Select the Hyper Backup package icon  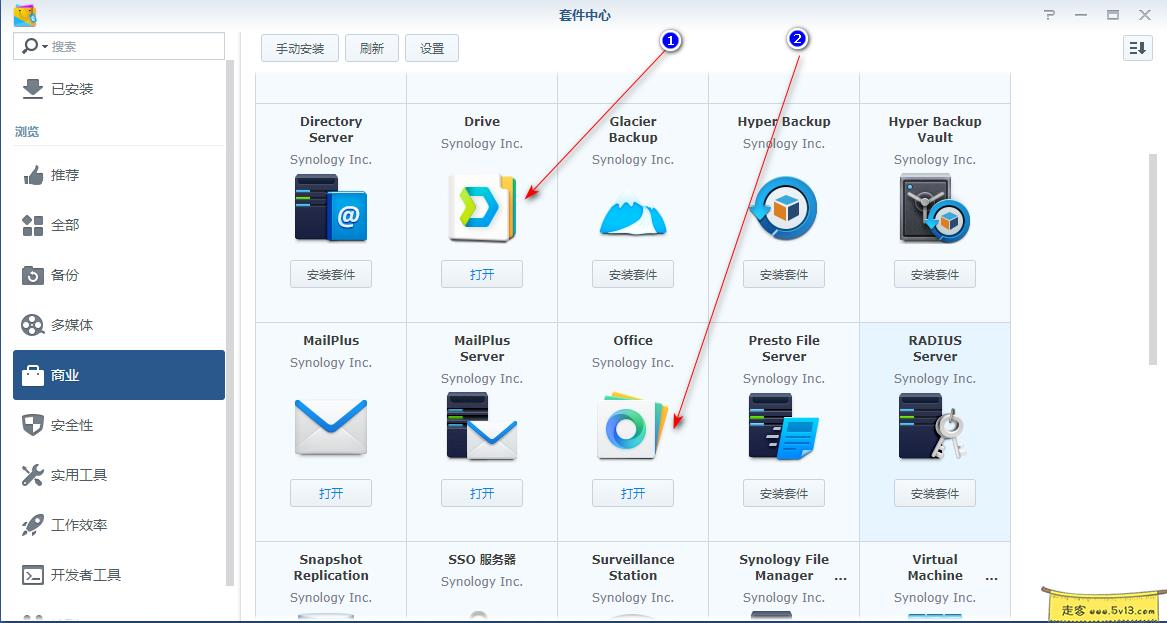(784, 207)
